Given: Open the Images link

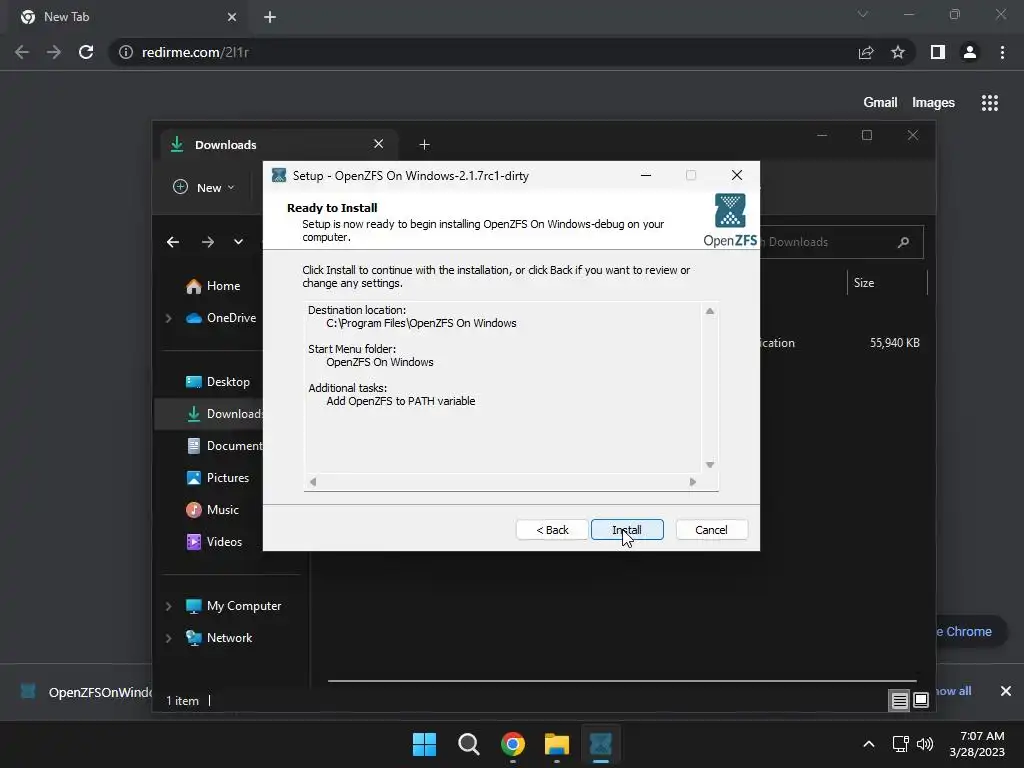Looking at the screenshot, I should 933,103.
